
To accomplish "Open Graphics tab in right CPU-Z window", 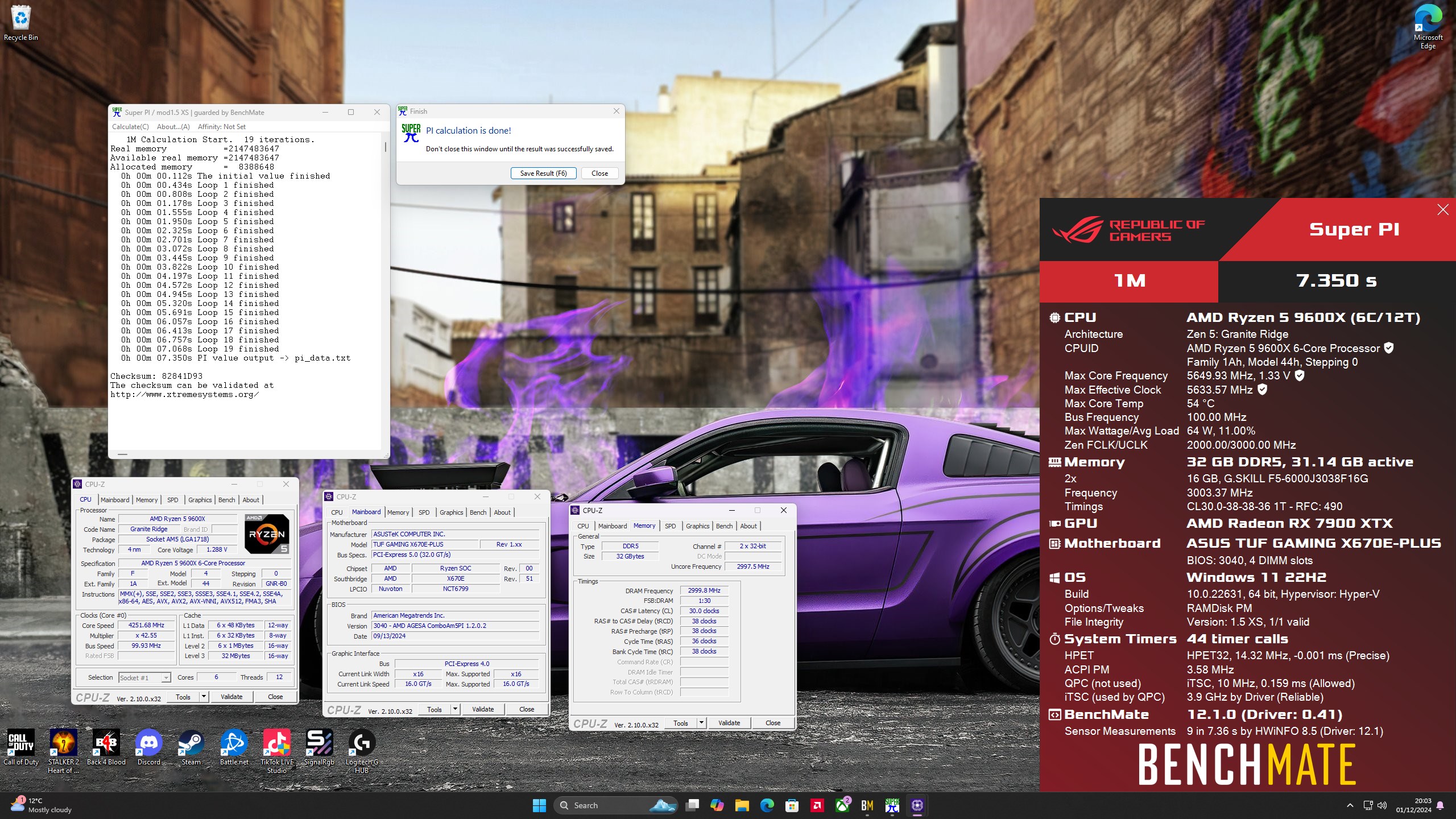I will click(697, 526).
